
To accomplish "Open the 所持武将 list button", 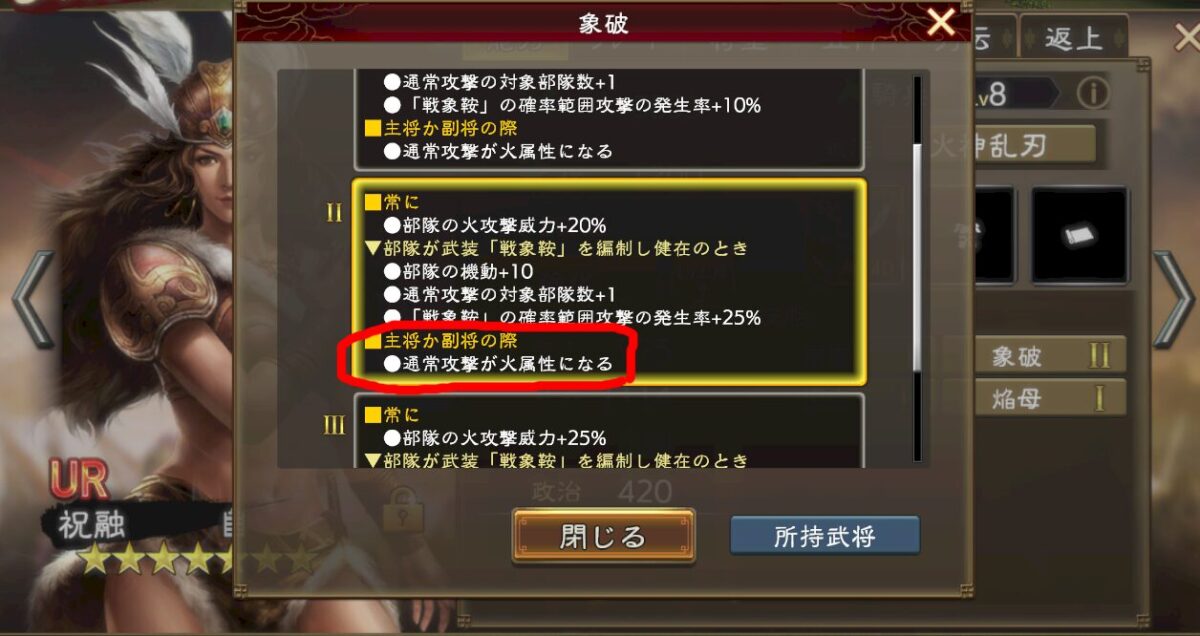I will pyautogui.click(x=825, y=536).
